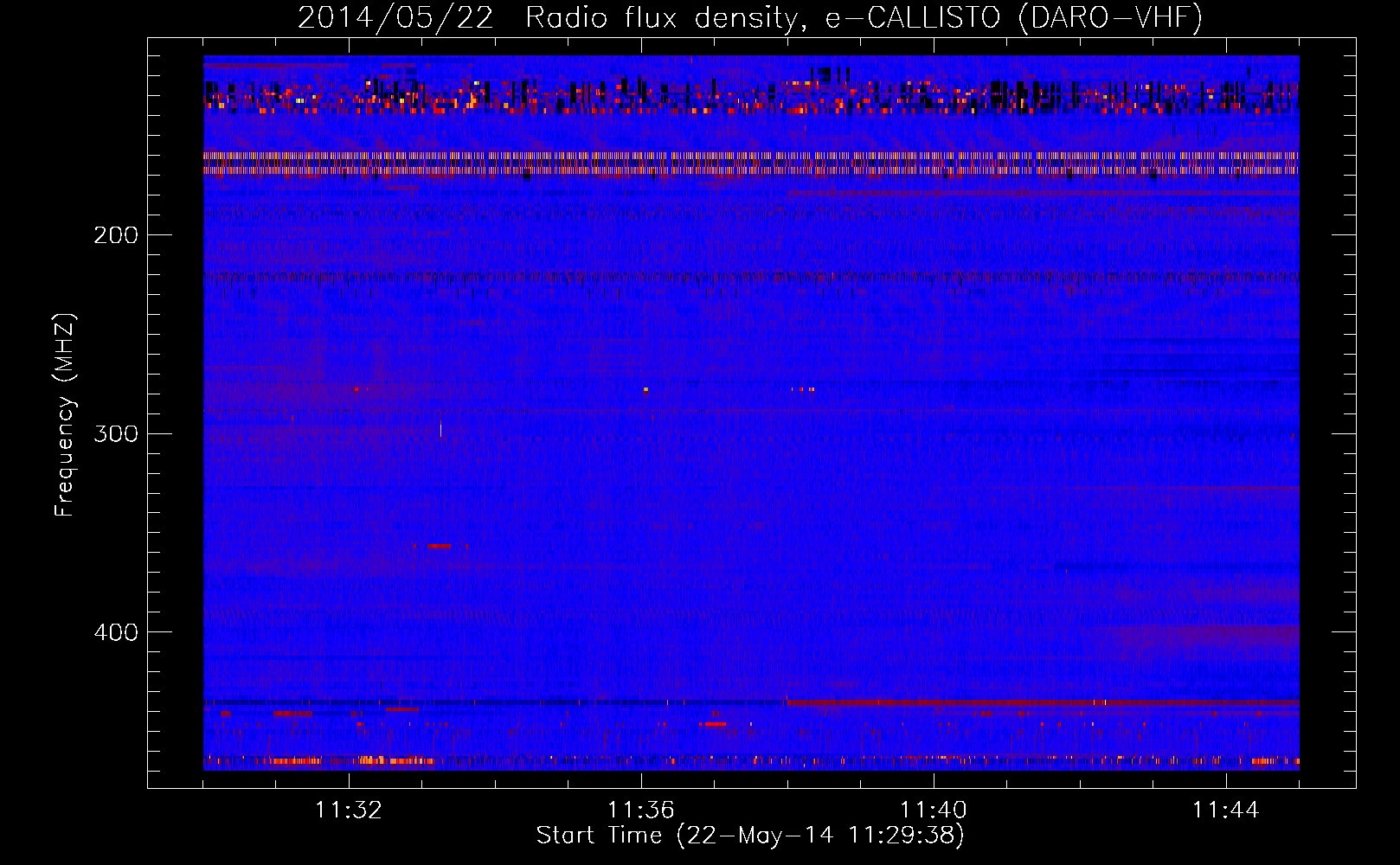Click the 11:40 time tick label
The image size is (1400, 865).
pyautogui.click(x=934, y=811)
